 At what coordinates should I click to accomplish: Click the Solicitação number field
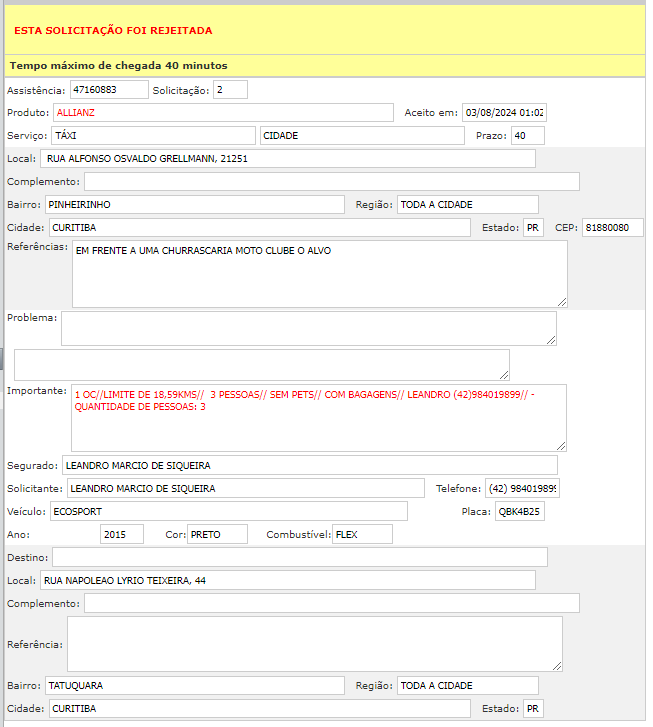[230, 90]
